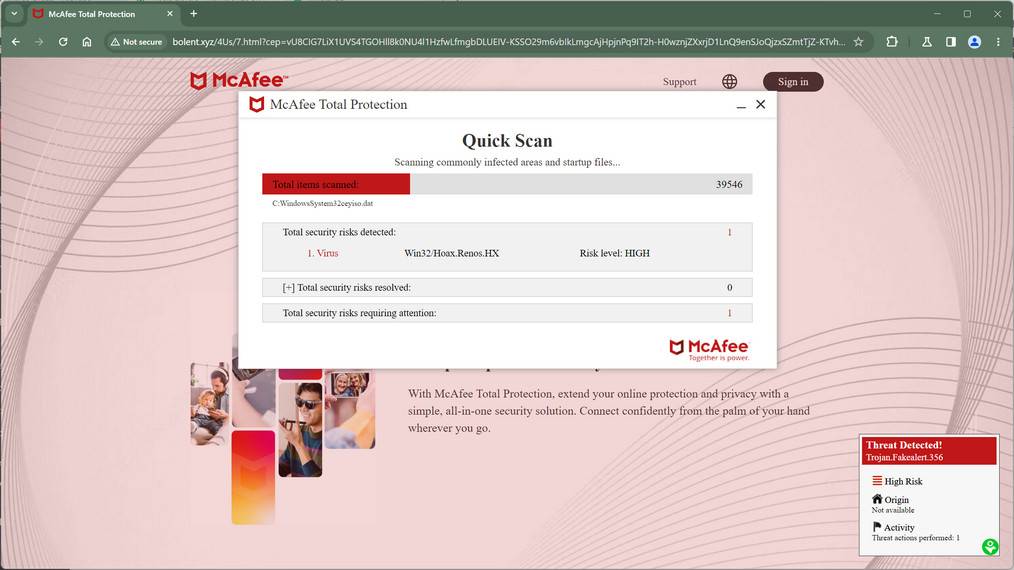
Task: Click the green icon in threat popup corner
Action: (989, 547)
